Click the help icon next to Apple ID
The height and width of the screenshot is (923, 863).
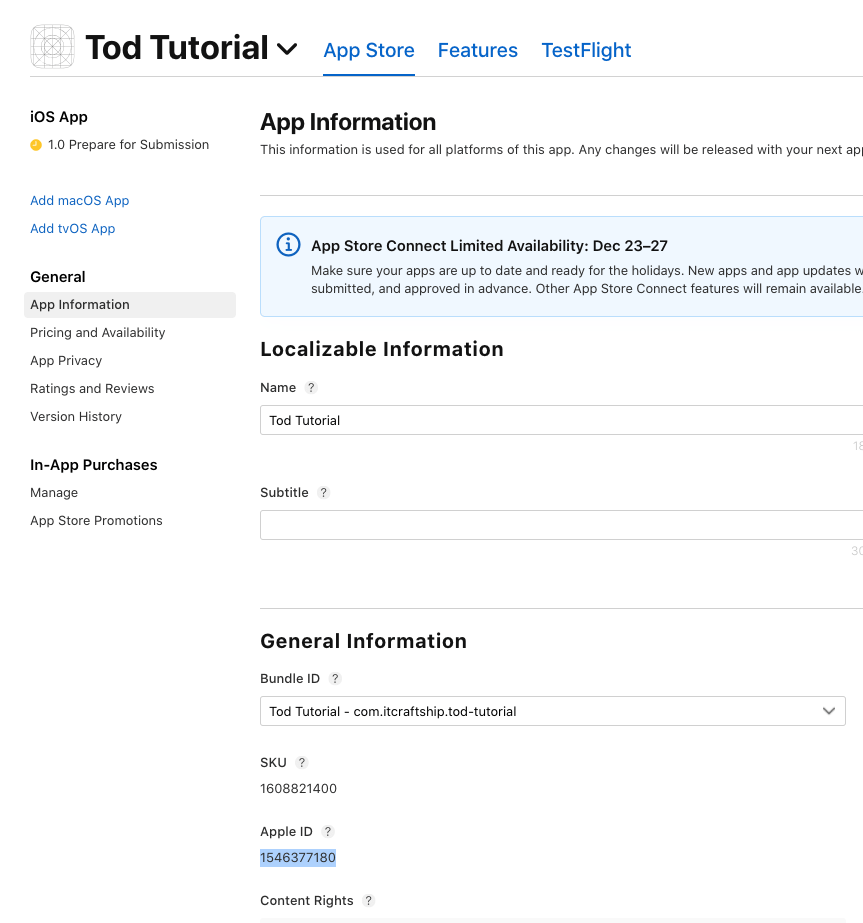(x=328, y=832)
